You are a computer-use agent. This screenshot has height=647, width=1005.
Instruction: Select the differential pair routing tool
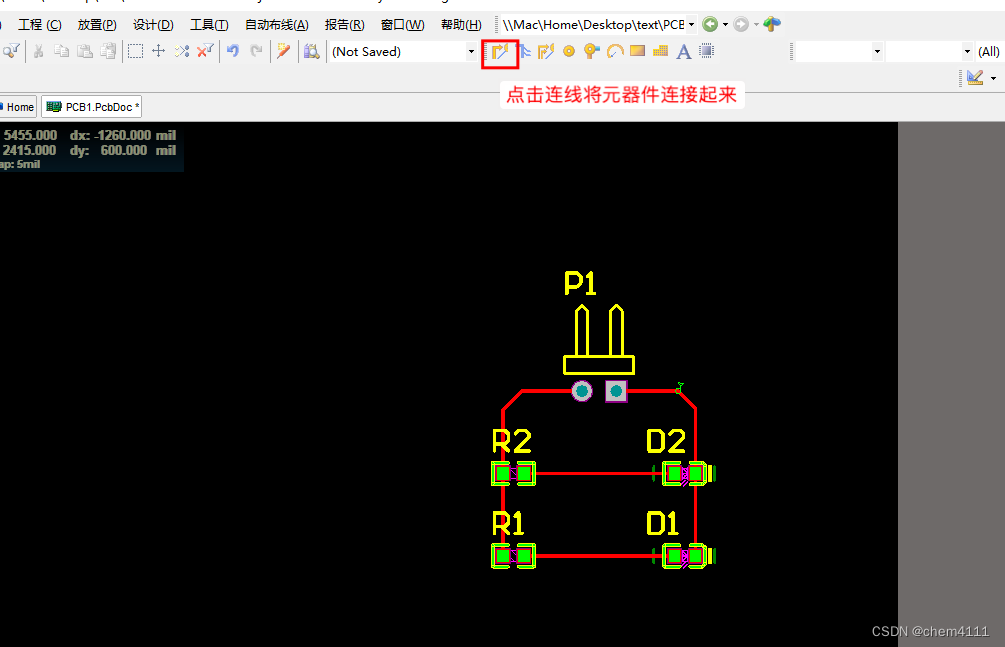(x=546, y=51)
